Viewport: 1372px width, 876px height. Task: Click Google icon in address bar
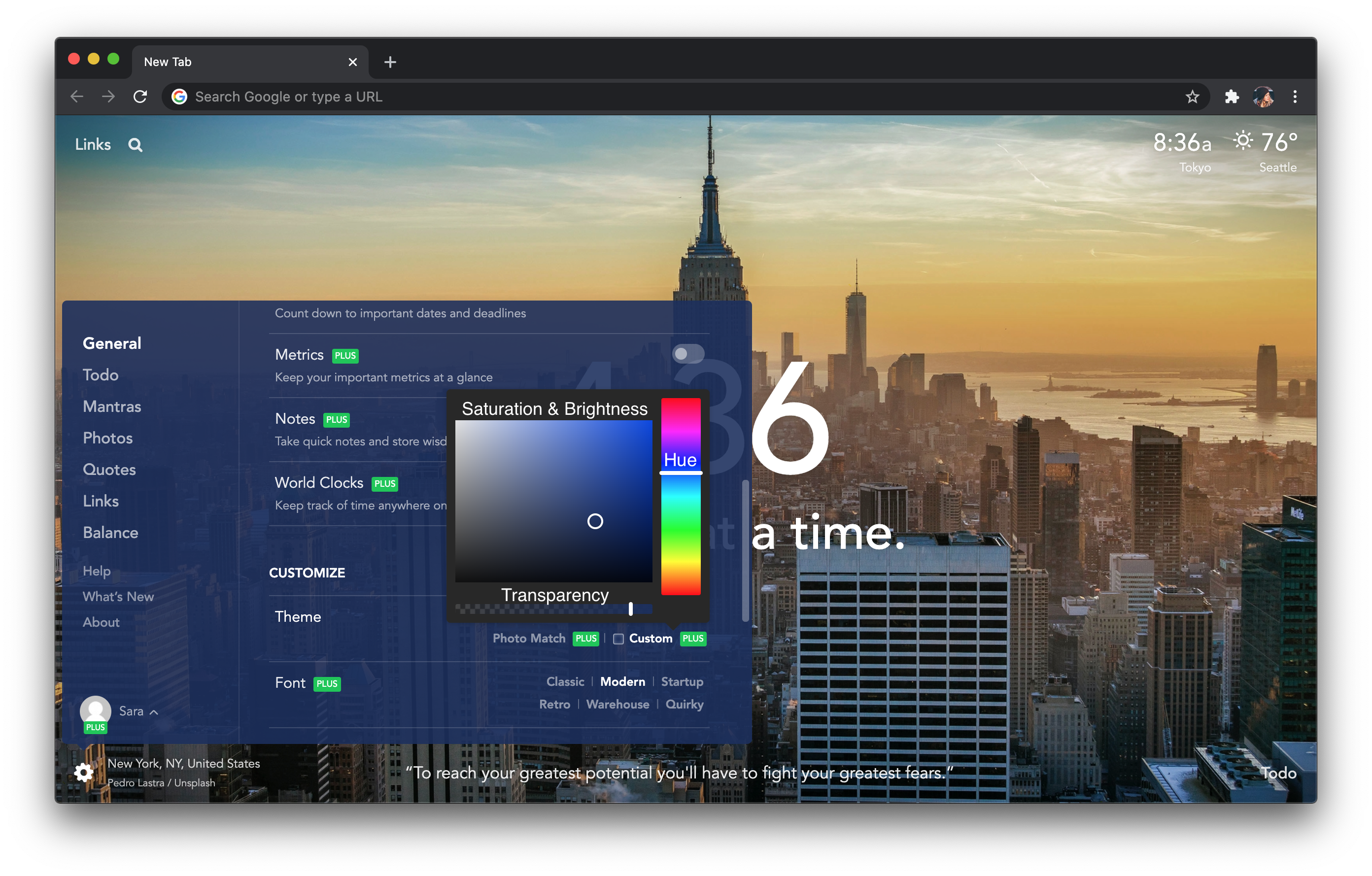(179, 97)
